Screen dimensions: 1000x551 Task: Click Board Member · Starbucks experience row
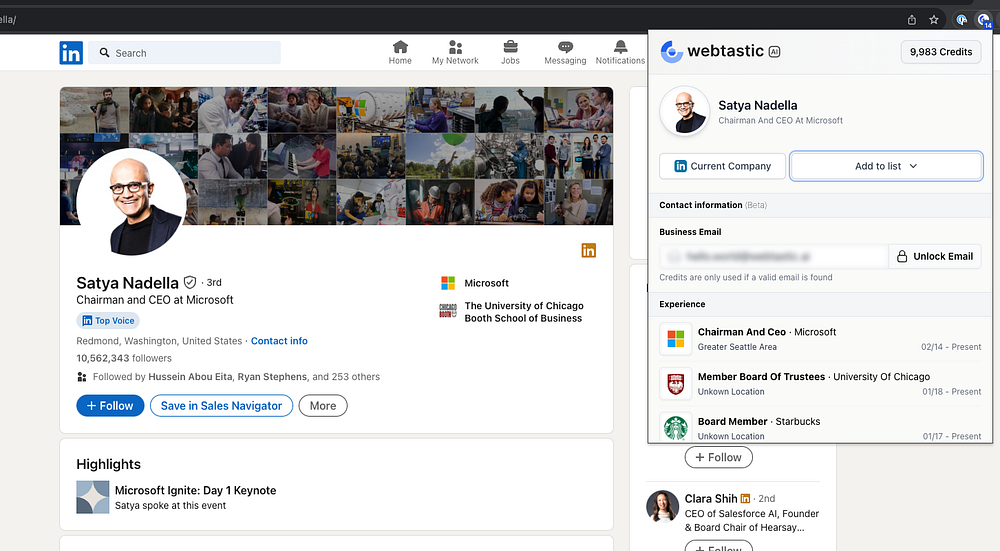820,426
